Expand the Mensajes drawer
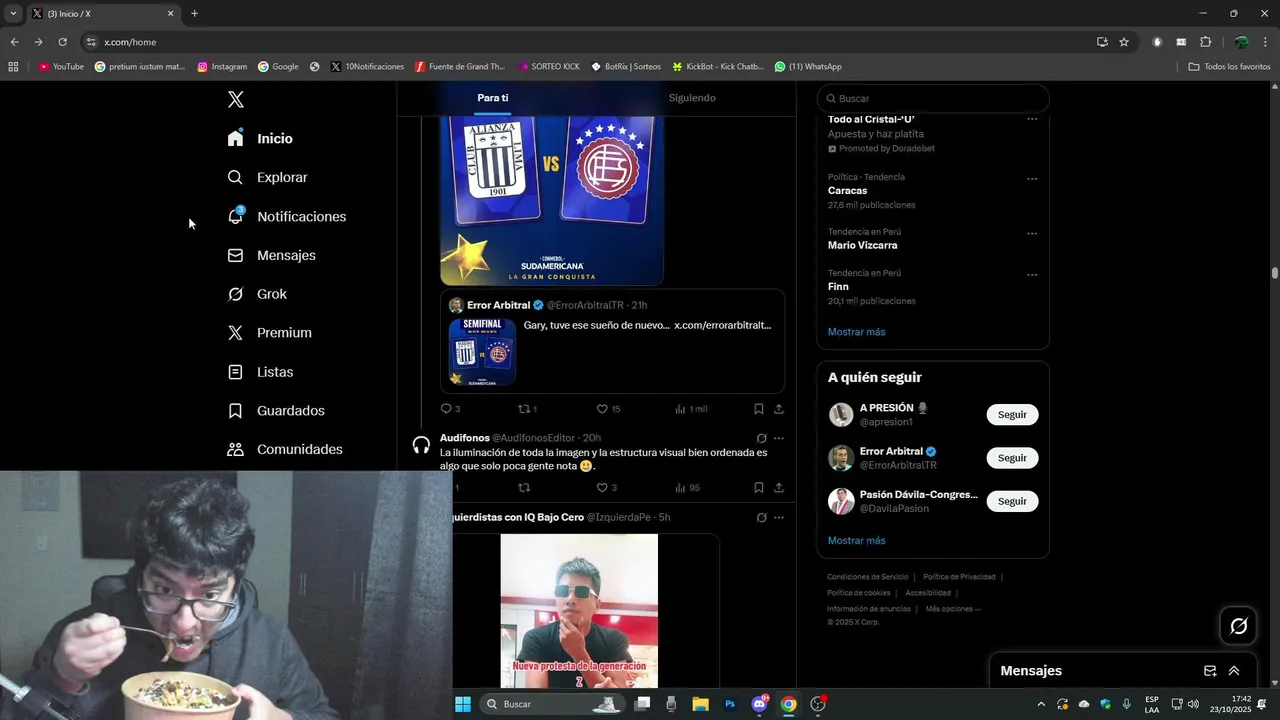The height and width of the screenshot is (720, 1280). [x=1234, y=671]
